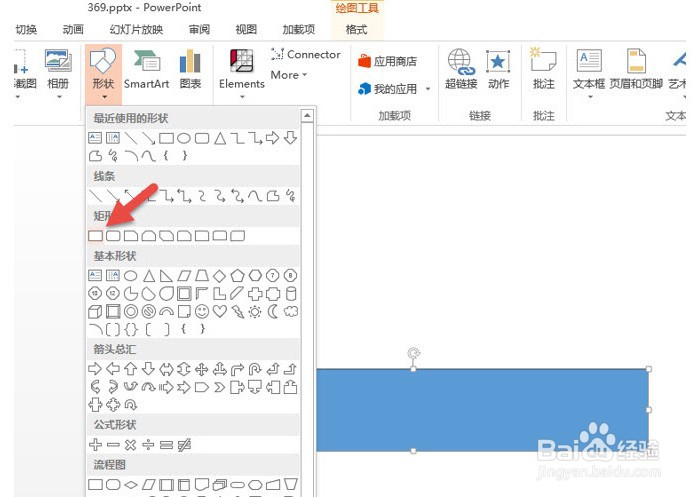Select the diamond in 基本形状
Viewport: 700px width, 497px height.
pyautogui.click(x=219, y=276)
